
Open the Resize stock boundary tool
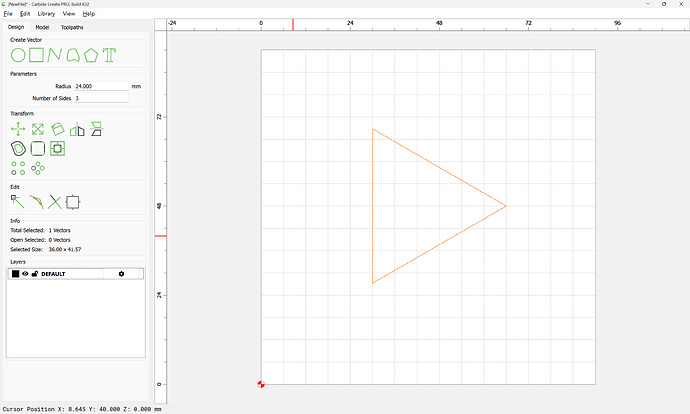(73, 202)
